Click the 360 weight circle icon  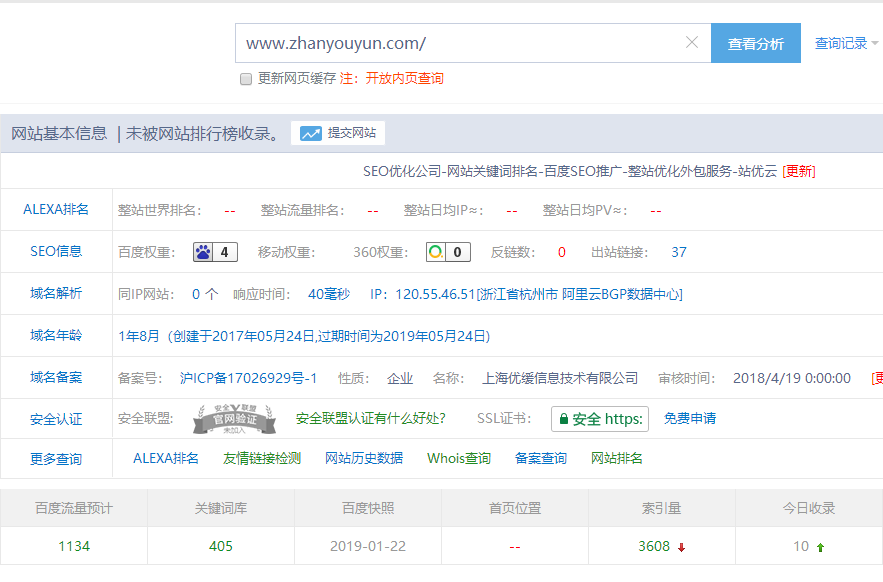[x=436, y=252]
